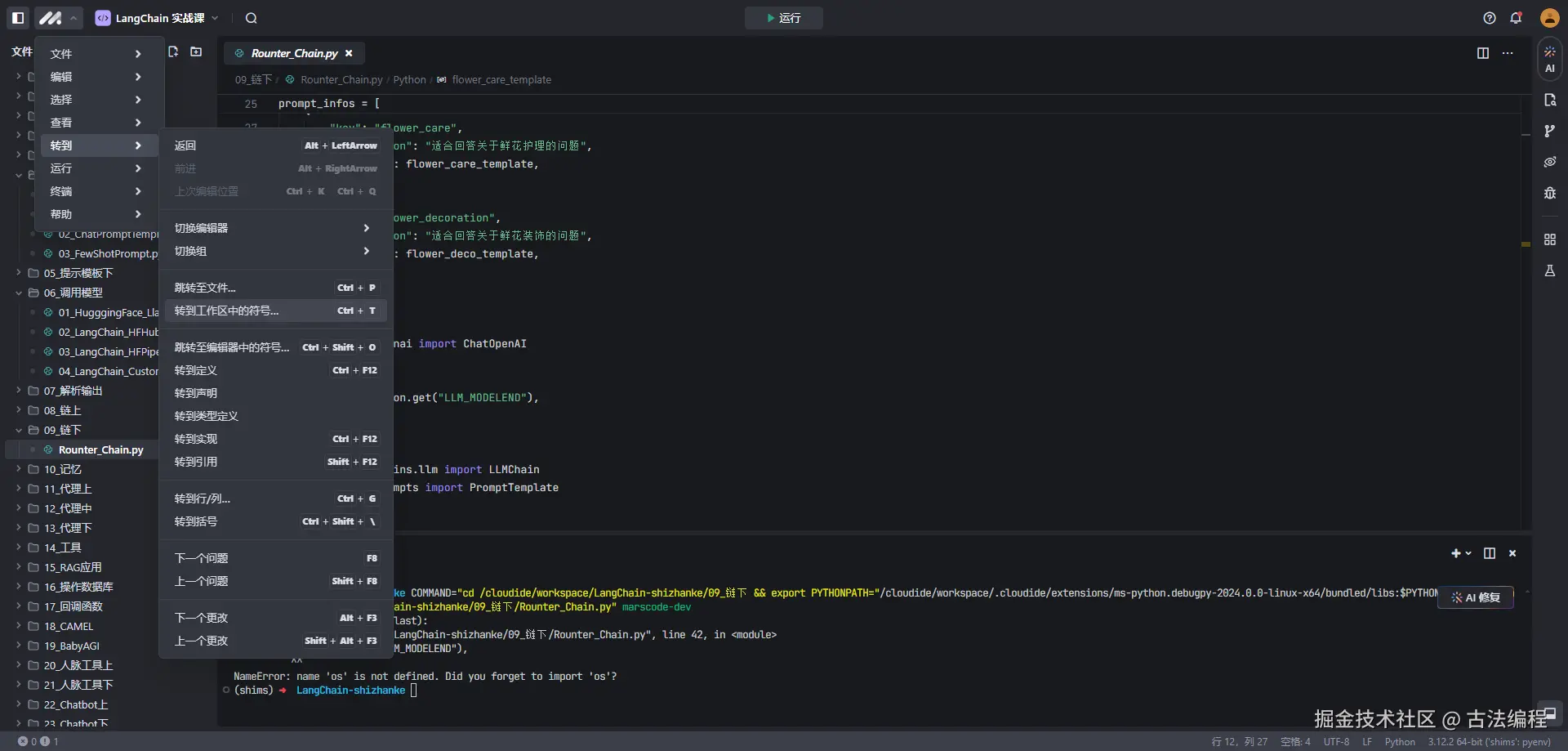Open the testing flask icon
The width and height of the screenshot is (1568, 751).
click(x=1549, y=270)
